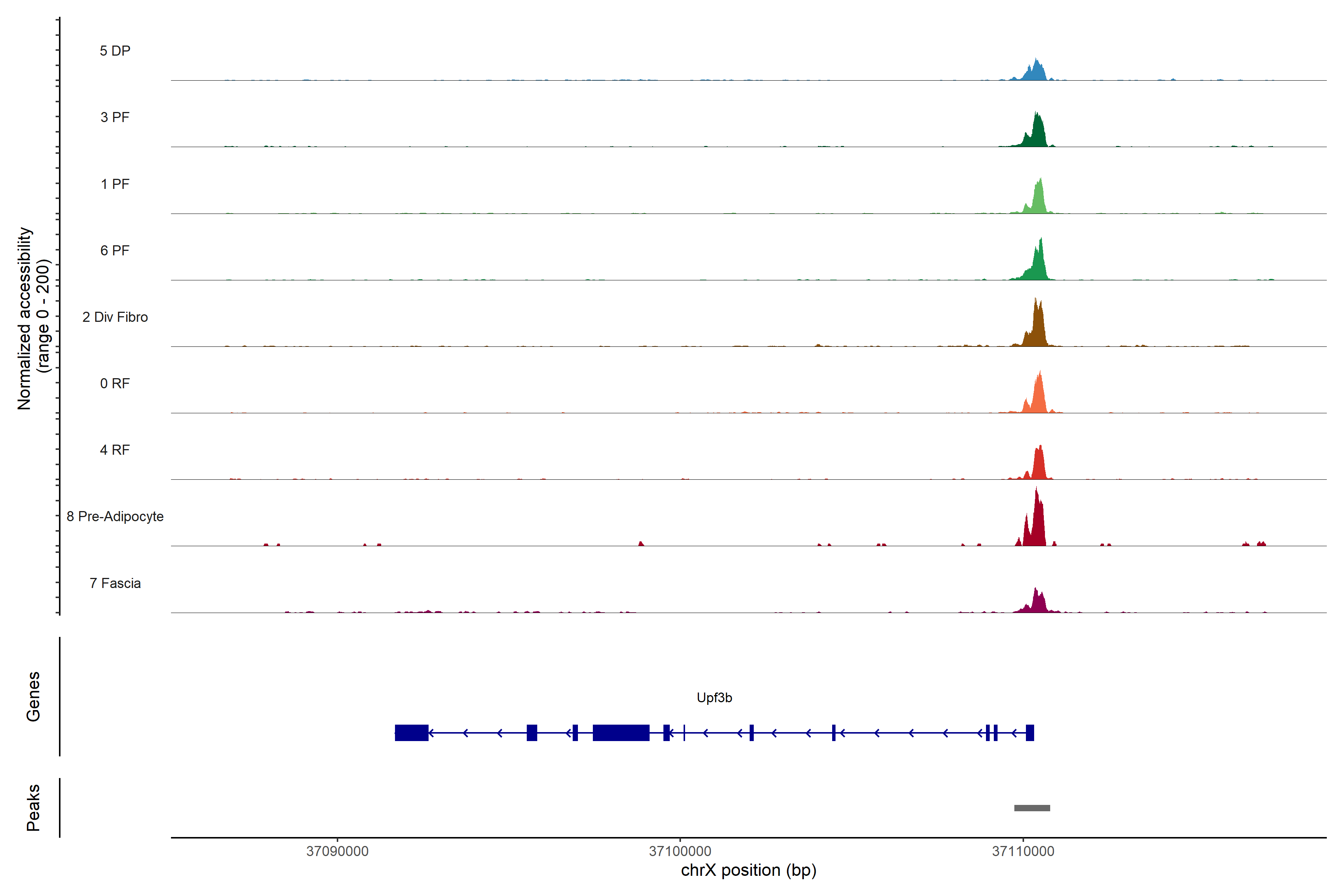The image size is (1344, 896).
Task: Click the 7 Fascia track label
Action: click(x=115, y=583)
